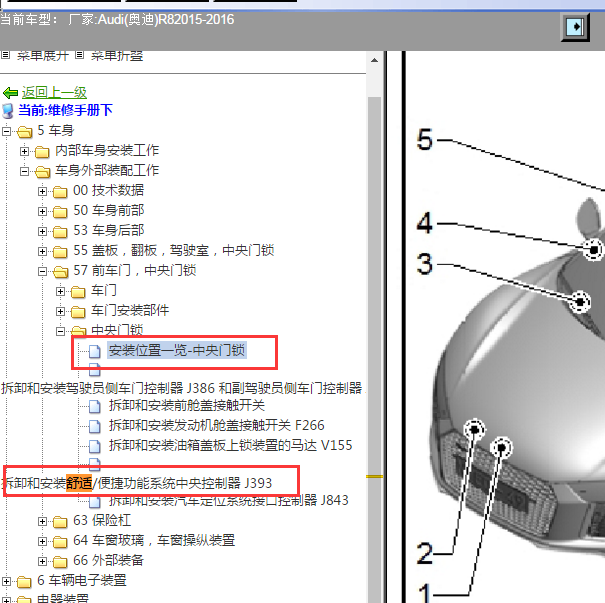Click the folder icon beside 66 外部装备

[x=60, y=561]
